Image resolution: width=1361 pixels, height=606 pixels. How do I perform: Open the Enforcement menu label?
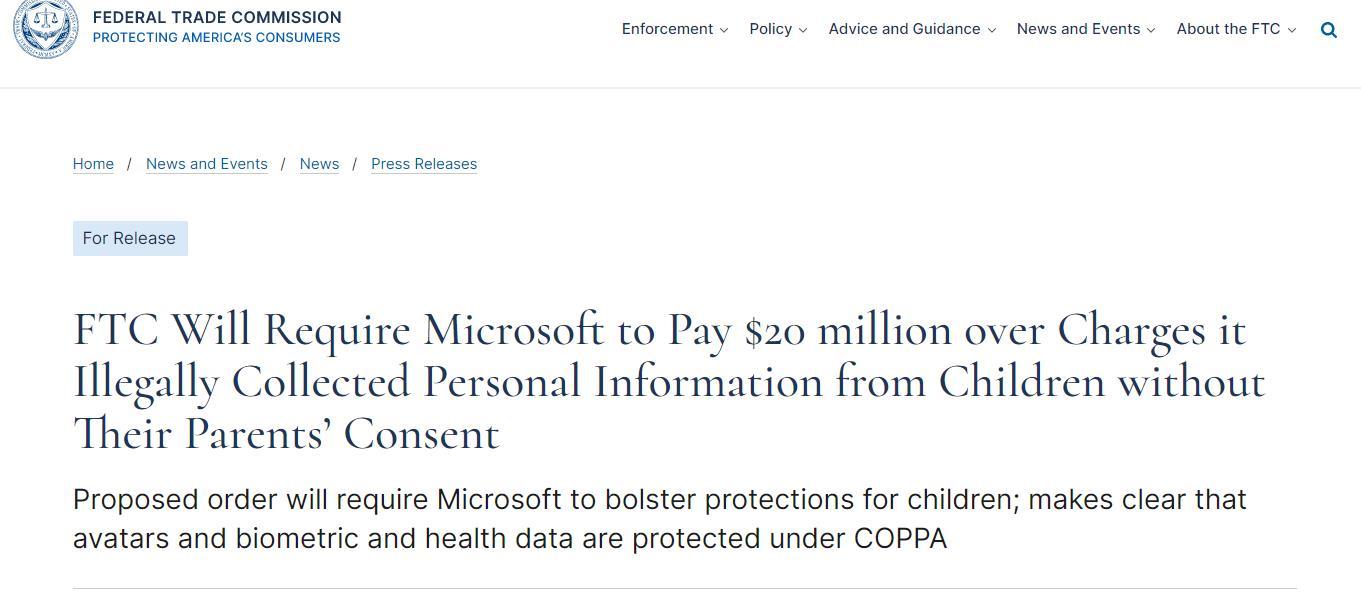(x=667, y=29)
